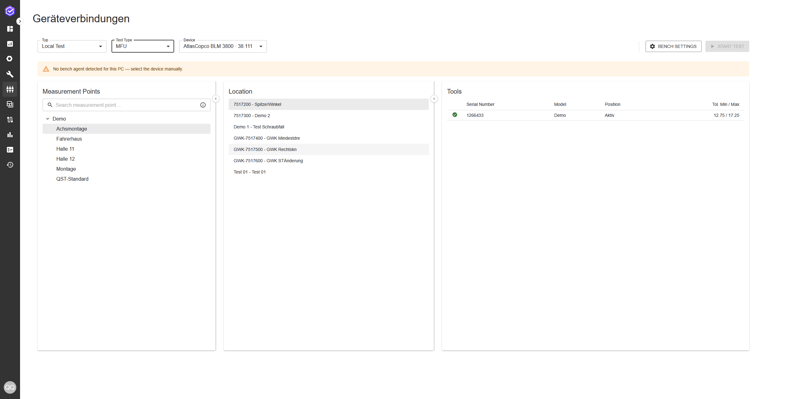
Task: Click the purple app logo in sidebar
Action: click(10, 11)
